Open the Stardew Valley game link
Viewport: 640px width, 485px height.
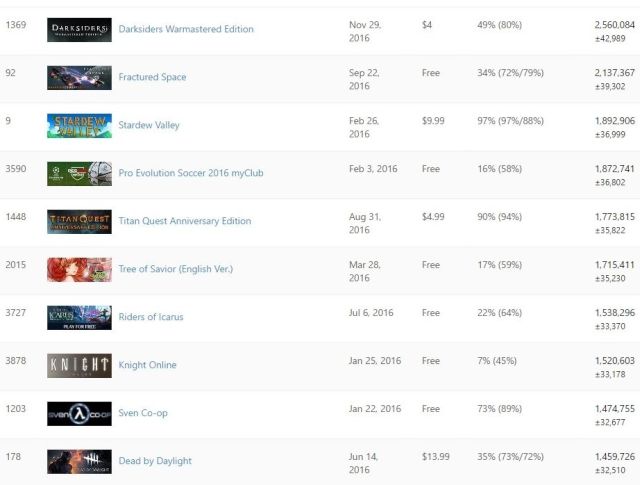(149, 126)
